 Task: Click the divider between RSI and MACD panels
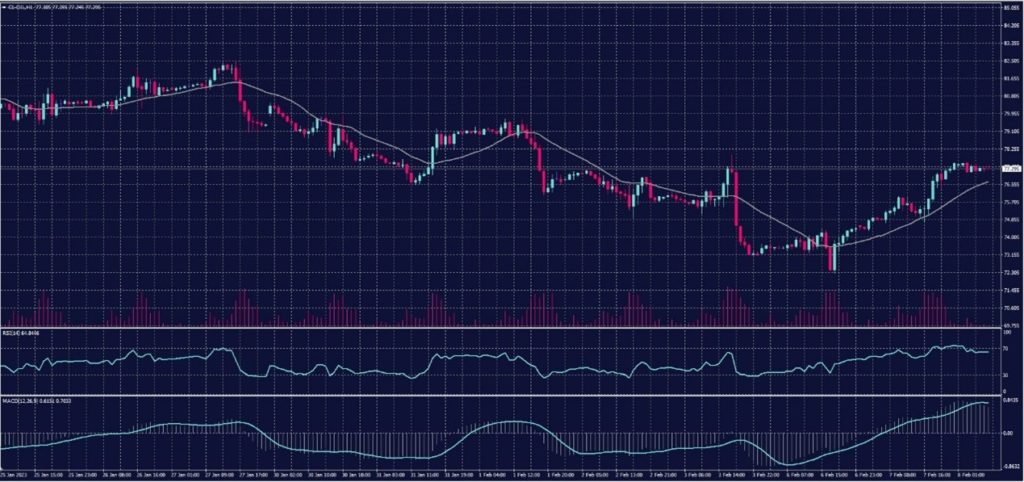click(x=500, y=395)
